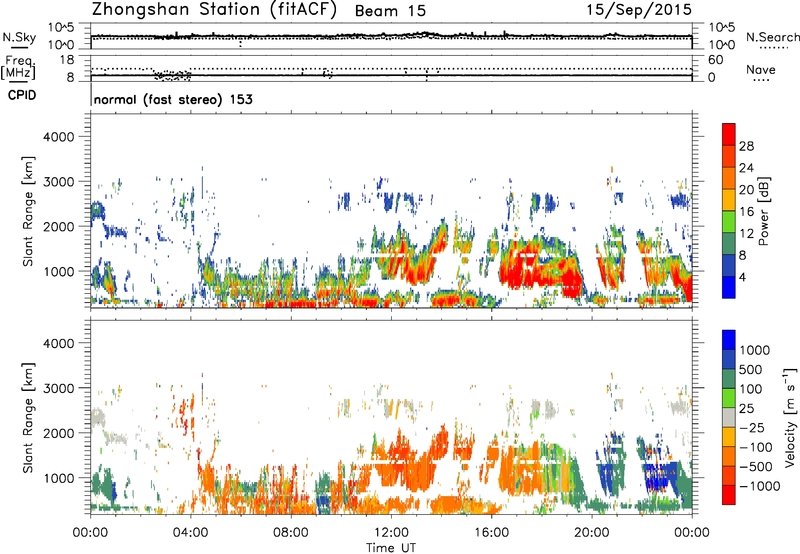Select the "3000" tick in the velocity panel

[x=58, y=388]
